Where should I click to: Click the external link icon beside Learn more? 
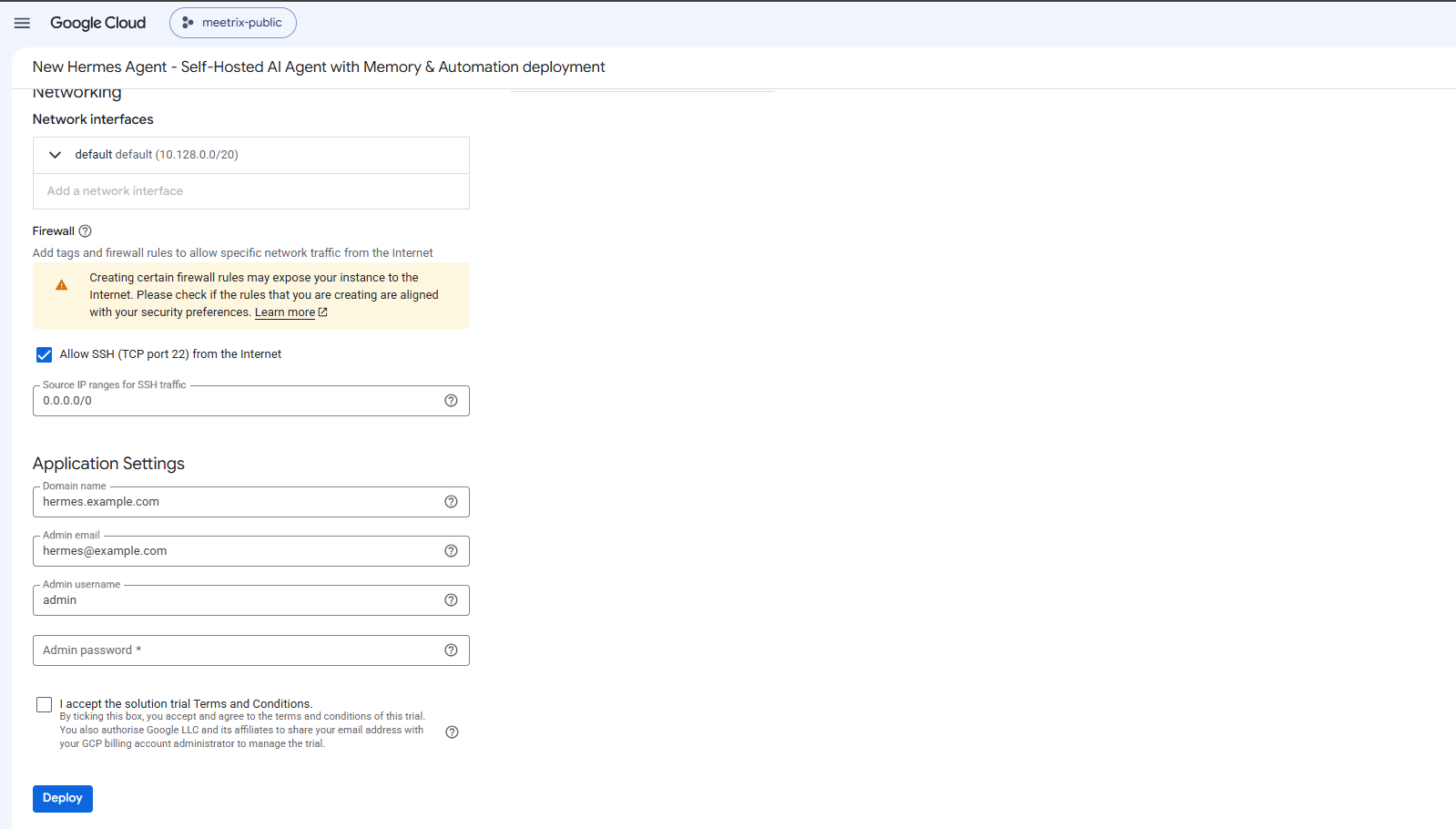tap(322, 312)
